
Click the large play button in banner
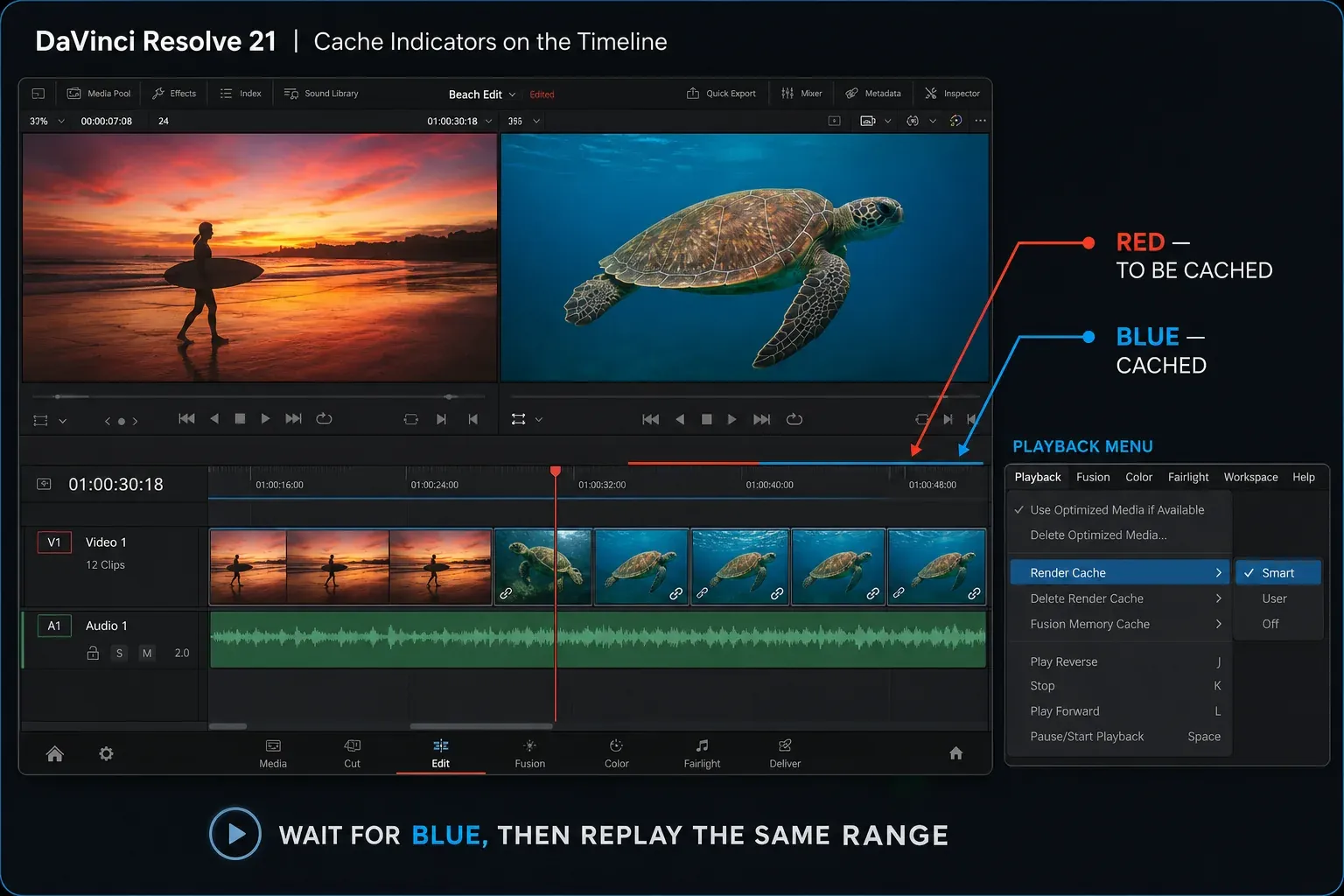pyautogui.click(x=235, y=834)
